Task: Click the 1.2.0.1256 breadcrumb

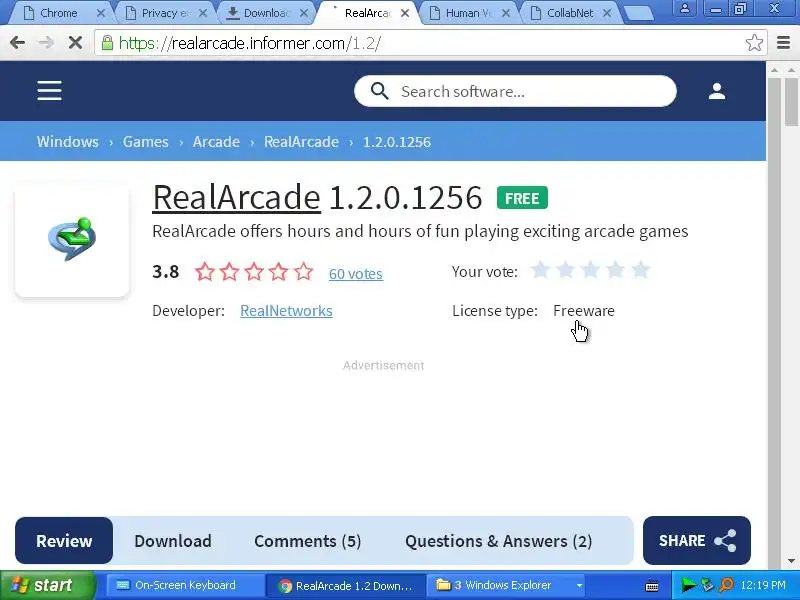Action: (x=397, y=141)
